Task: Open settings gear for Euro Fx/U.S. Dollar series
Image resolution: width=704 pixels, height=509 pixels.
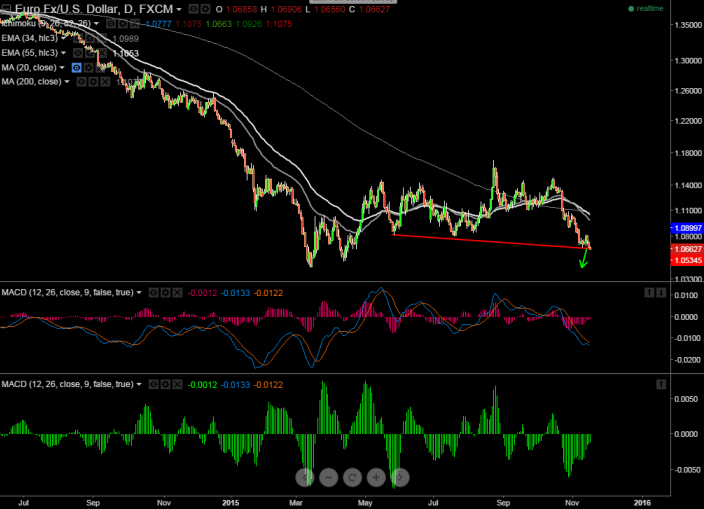Action: point(205,9)
